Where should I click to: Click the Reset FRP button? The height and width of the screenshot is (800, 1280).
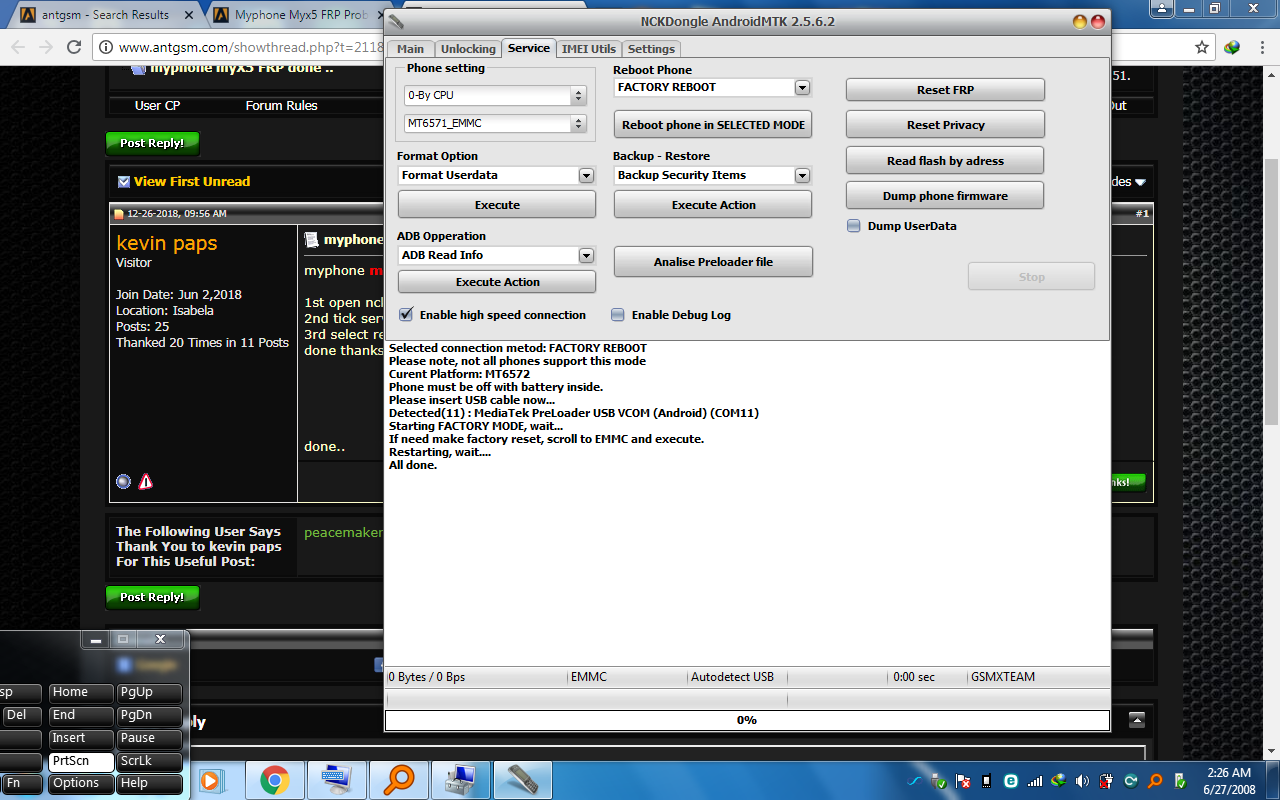click(945, 90)
